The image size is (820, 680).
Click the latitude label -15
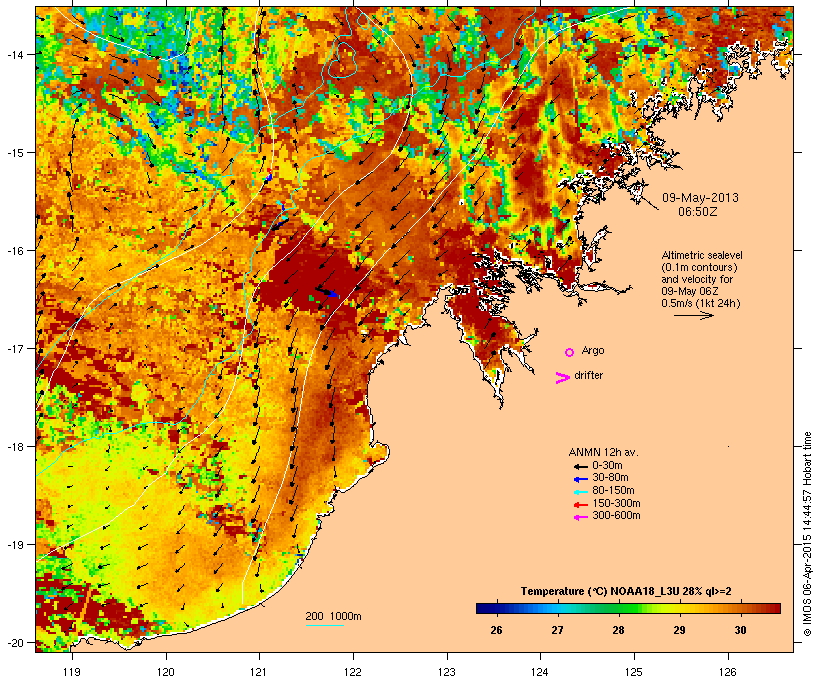point(15,153)
